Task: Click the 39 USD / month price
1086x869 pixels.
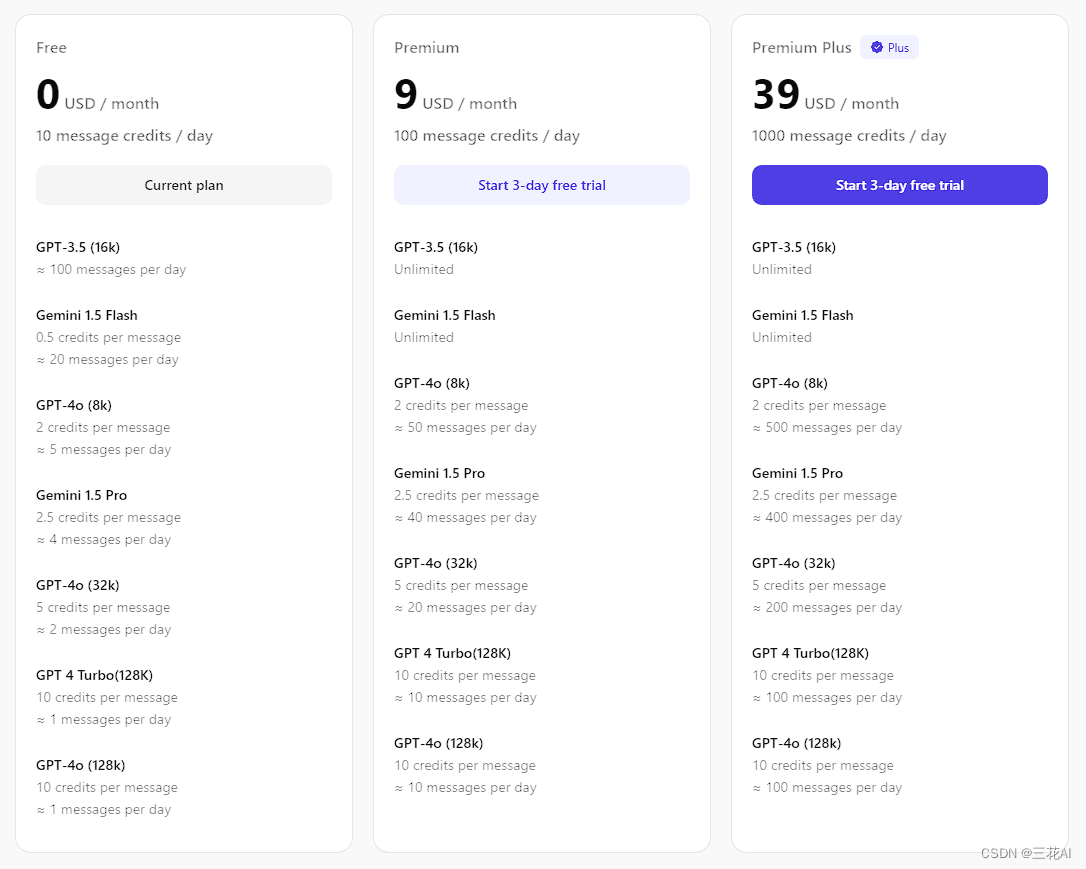Action: [x=826, y=96]
